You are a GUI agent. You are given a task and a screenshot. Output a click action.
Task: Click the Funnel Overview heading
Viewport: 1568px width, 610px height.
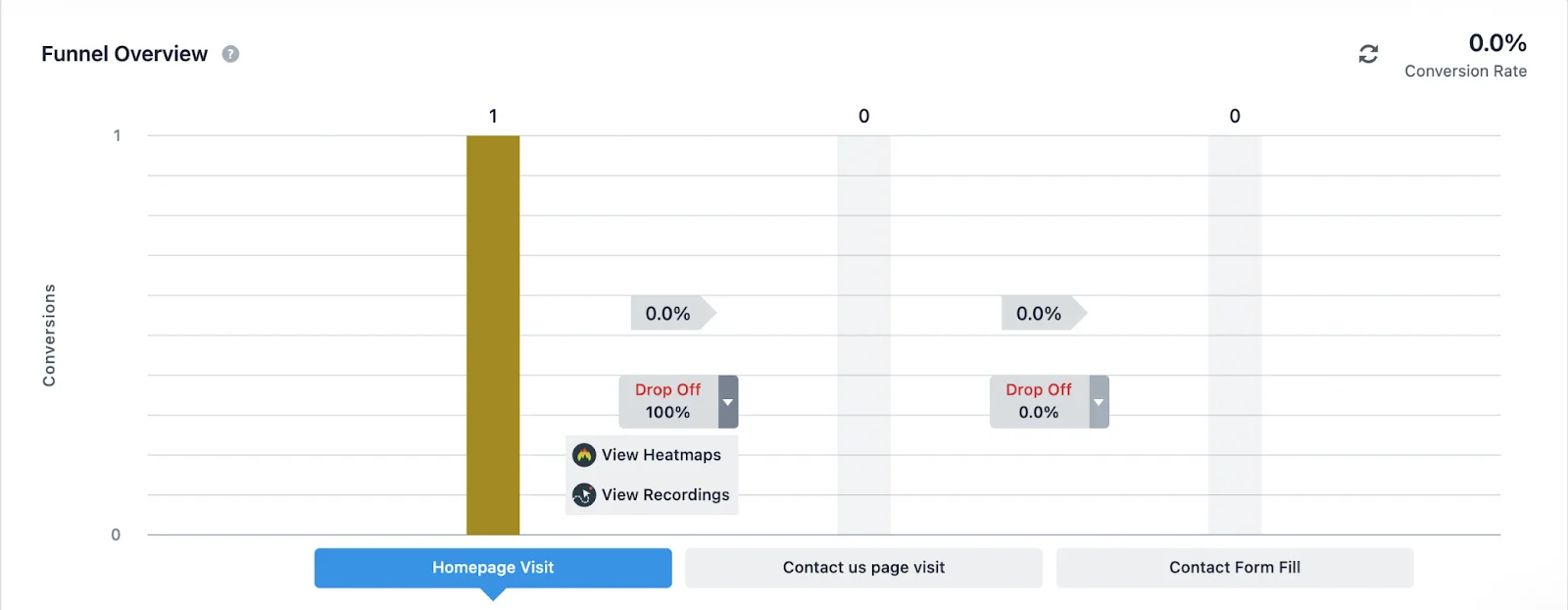(x=124, y=54)
